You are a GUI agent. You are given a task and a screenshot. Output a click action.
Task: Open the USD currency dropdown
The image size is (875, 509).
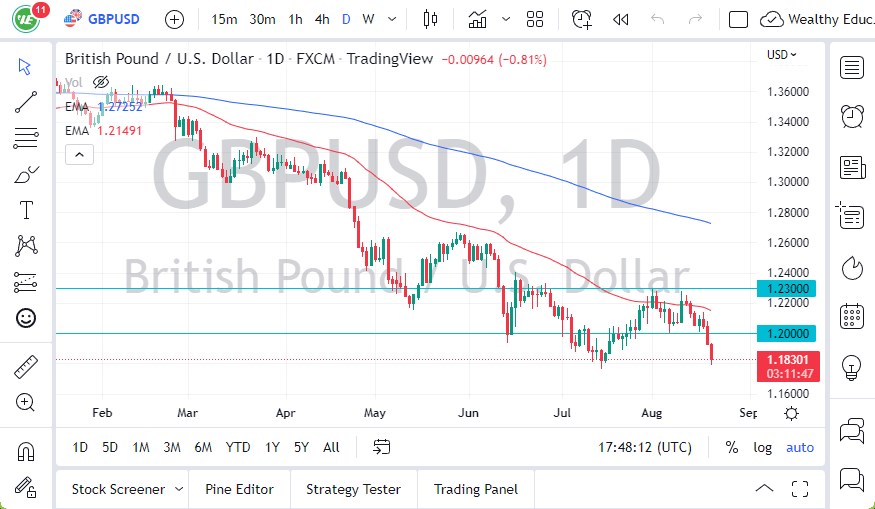(x=782, y=55)
